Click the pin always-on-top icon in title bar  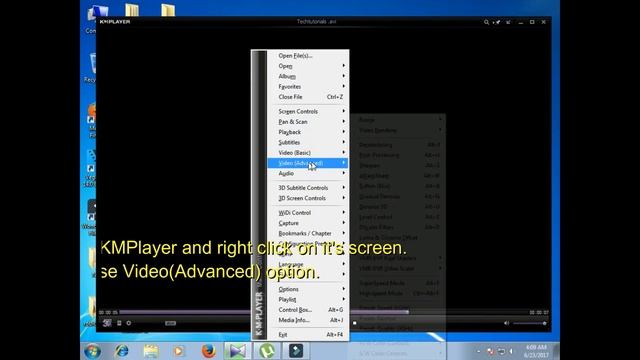pos(497,22)
